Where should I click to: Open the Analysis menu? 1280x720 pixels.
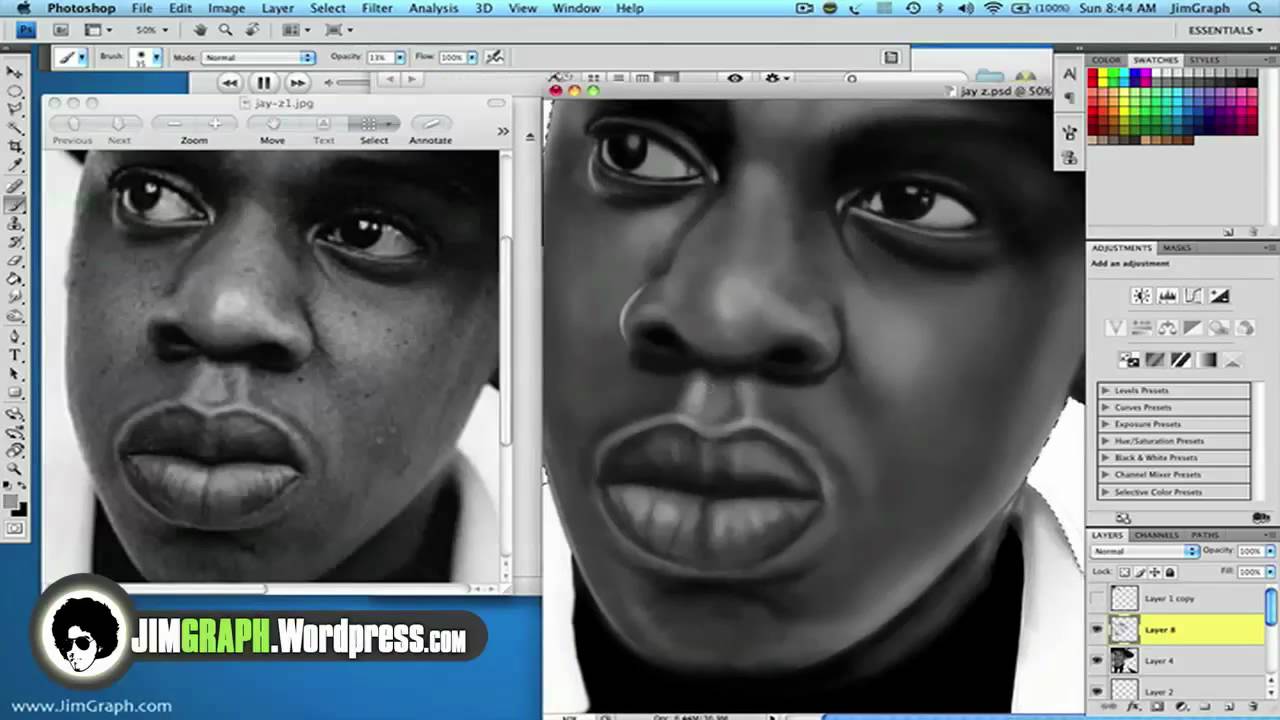point(434,8)
